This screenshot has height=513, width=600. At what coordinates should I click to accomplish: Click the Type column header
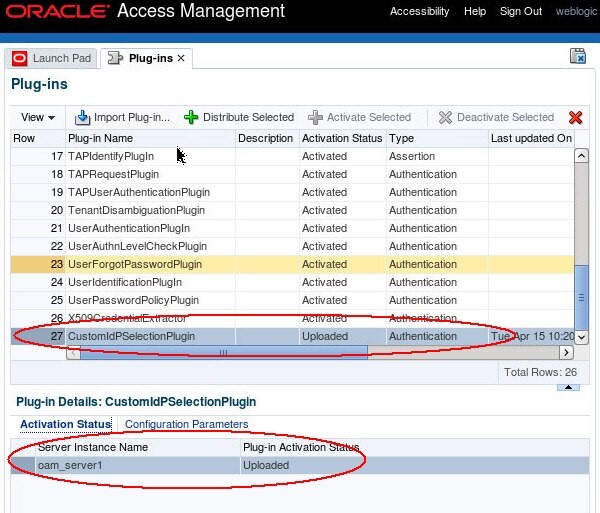[x=437, y=138]
